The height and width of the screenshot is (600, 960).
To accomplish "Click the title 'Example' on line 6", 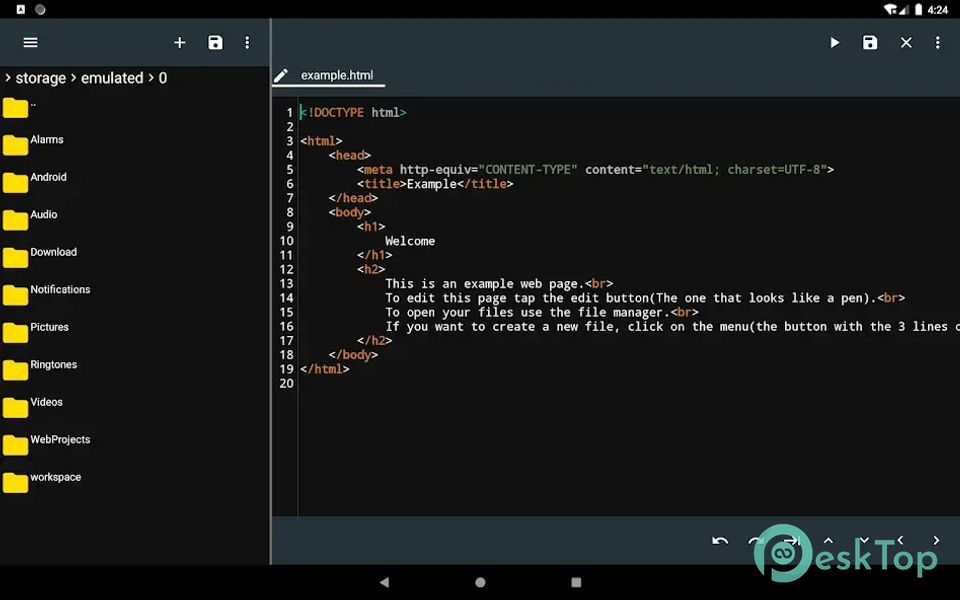I will point(432,184).
